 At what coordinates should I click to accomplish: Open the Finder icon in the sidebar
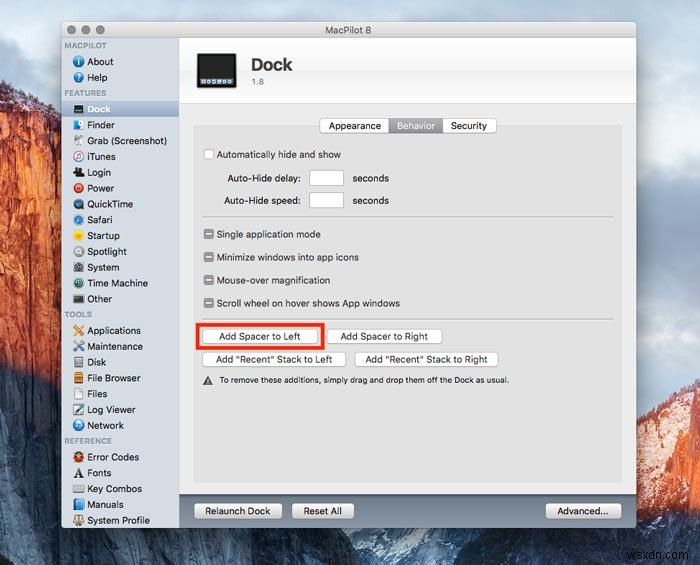click(x=79, y=125)
